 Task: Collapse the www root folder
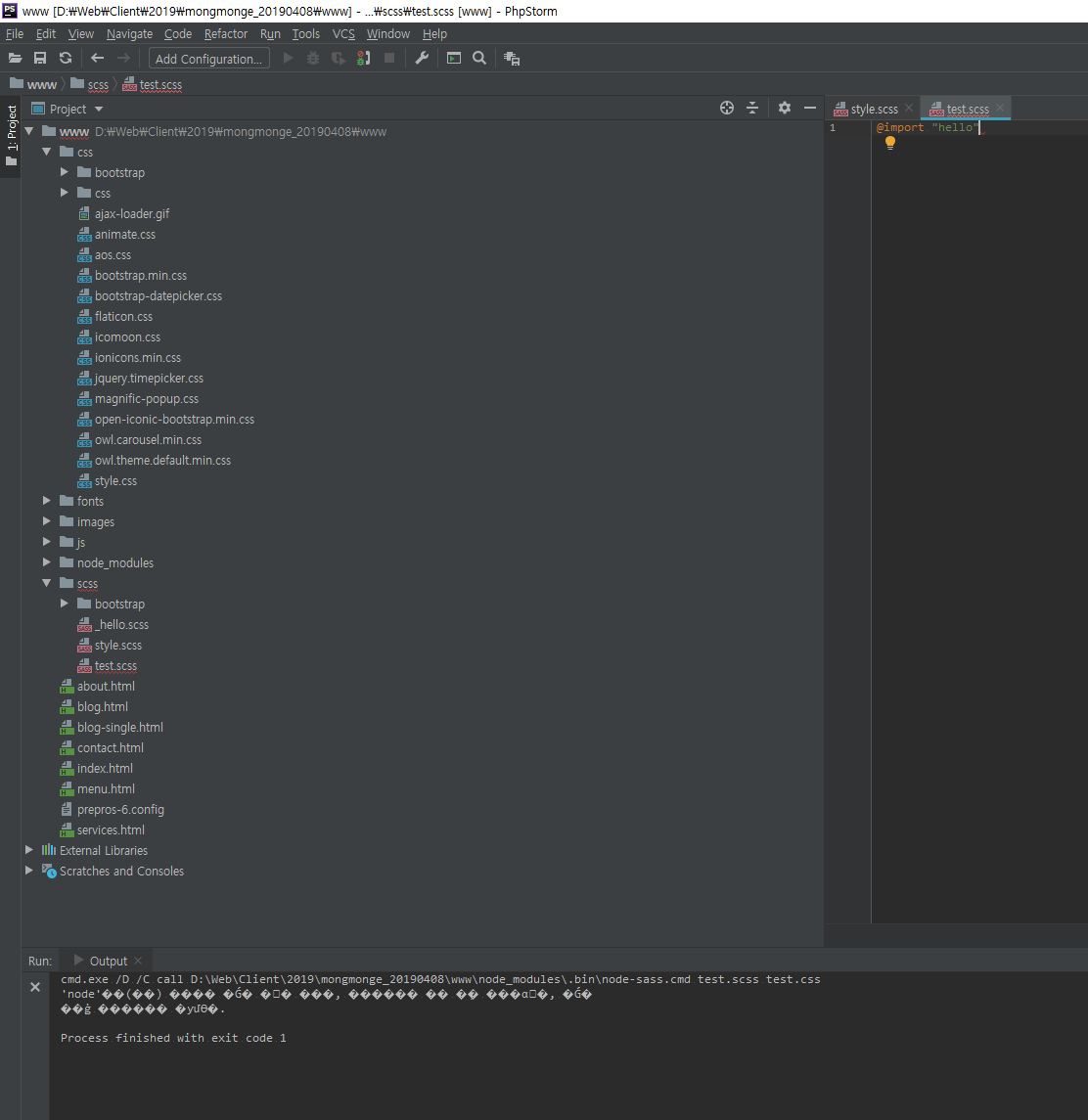pos(29,131)
